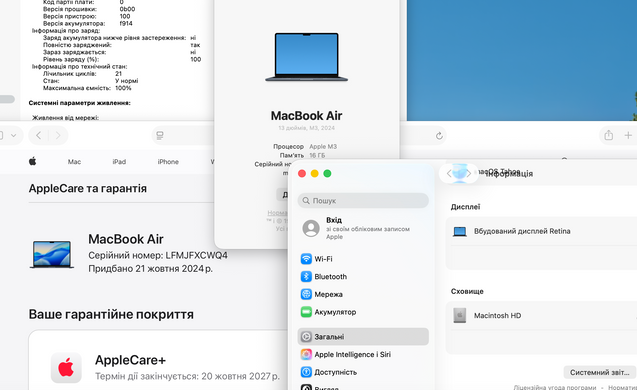Go back in Safari toolbar
The width and height of the screenshot is (637, 390).
pyautogui.click(x=39, y=135)
